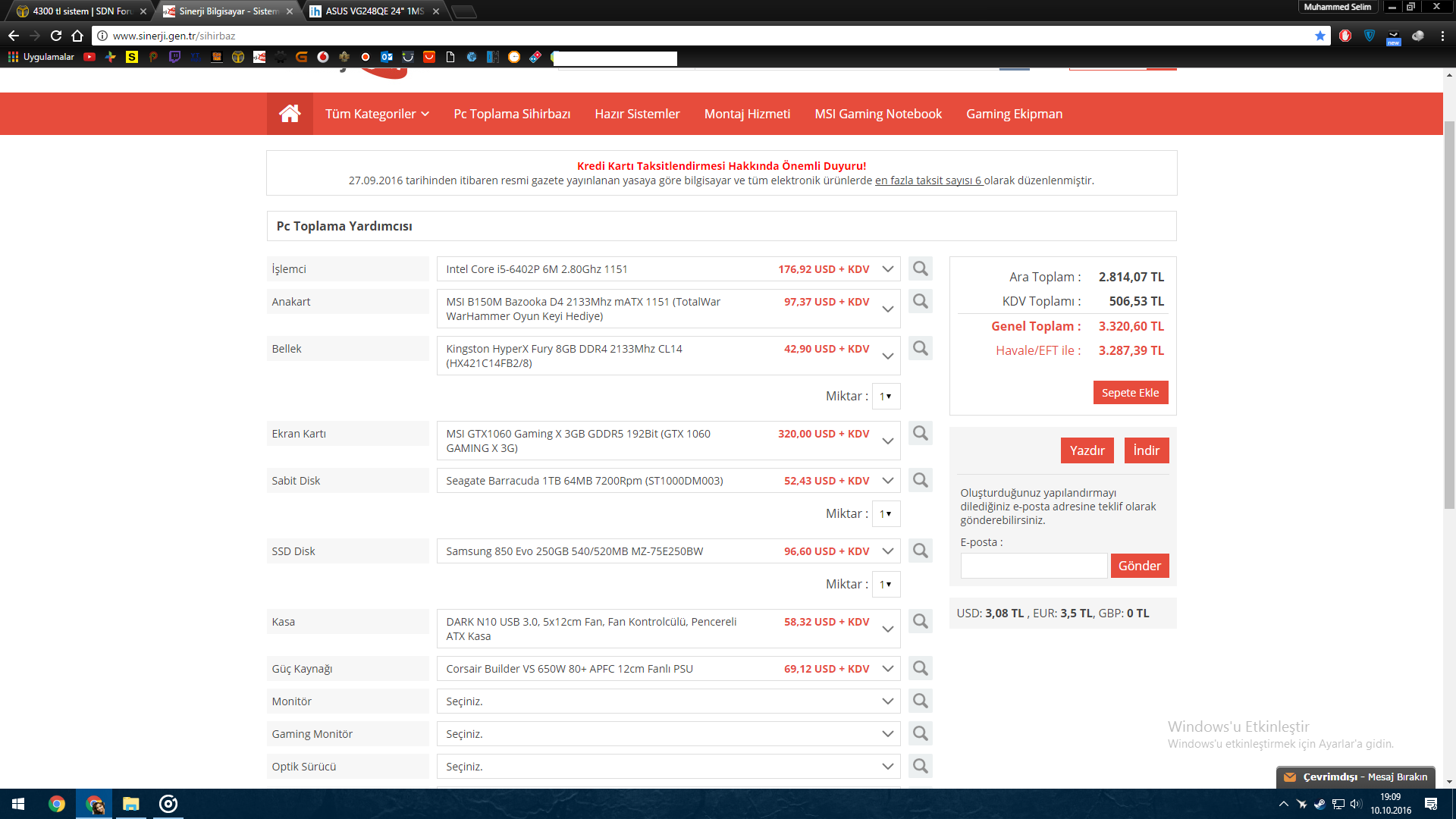Bookmark the page with the star icon

pyautogui.click(x=1320, y=36)
